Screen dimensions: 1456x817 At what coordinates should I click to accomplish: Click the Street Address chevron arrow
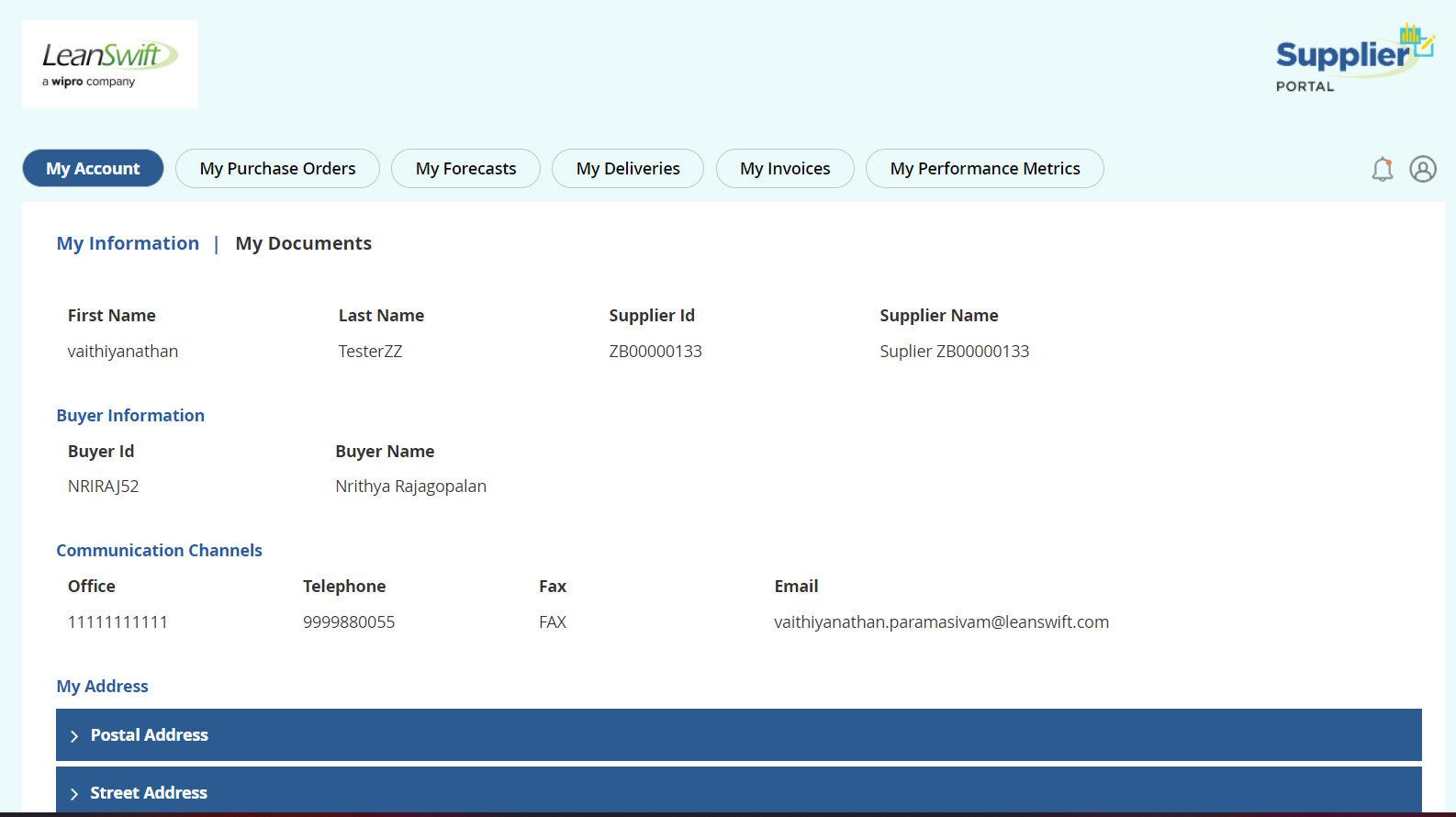(74, 794)
